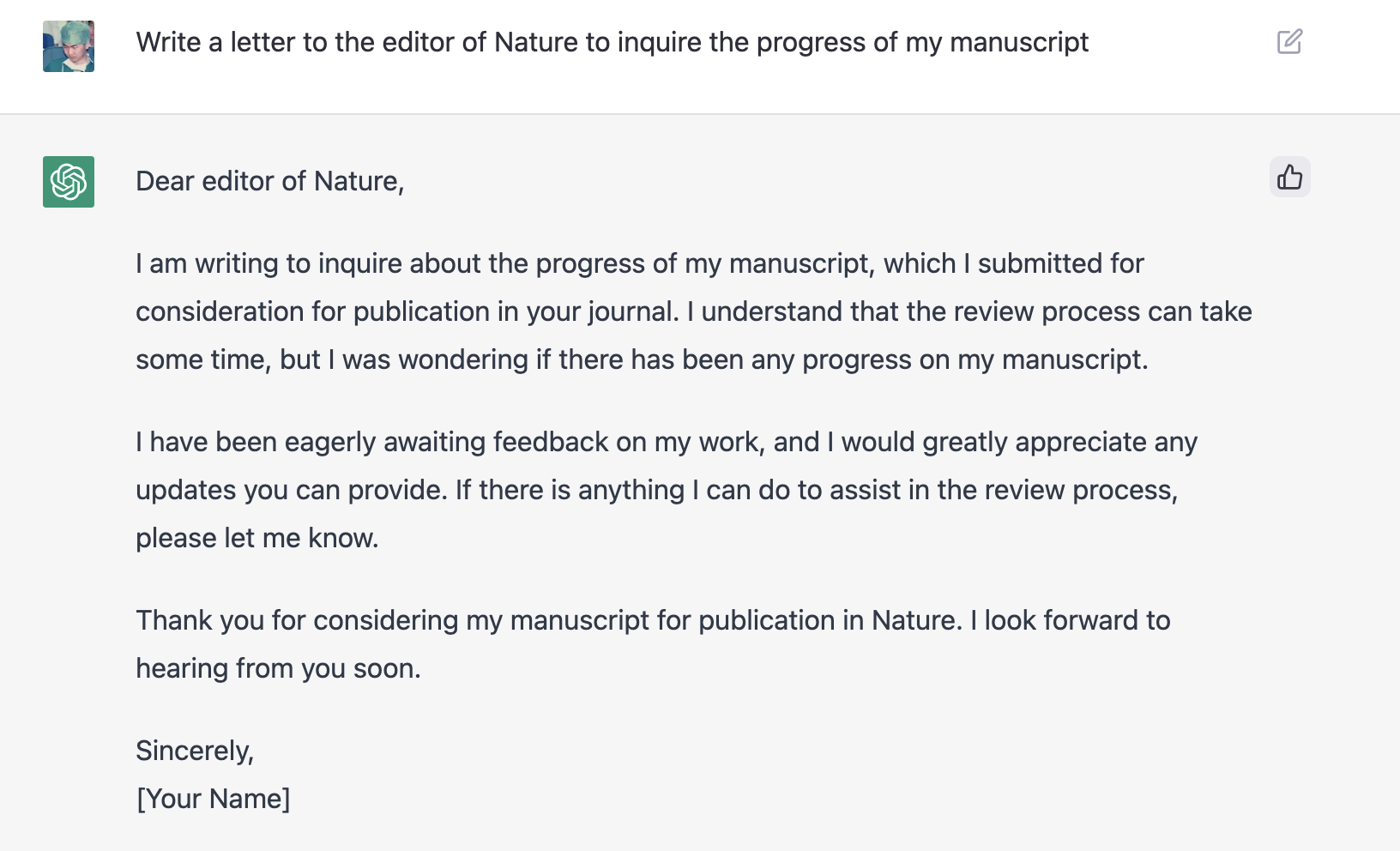This screenshot has height=851, width=1400.
Task: Click the ChatGPT logo avatar
Action: (69, 182)
